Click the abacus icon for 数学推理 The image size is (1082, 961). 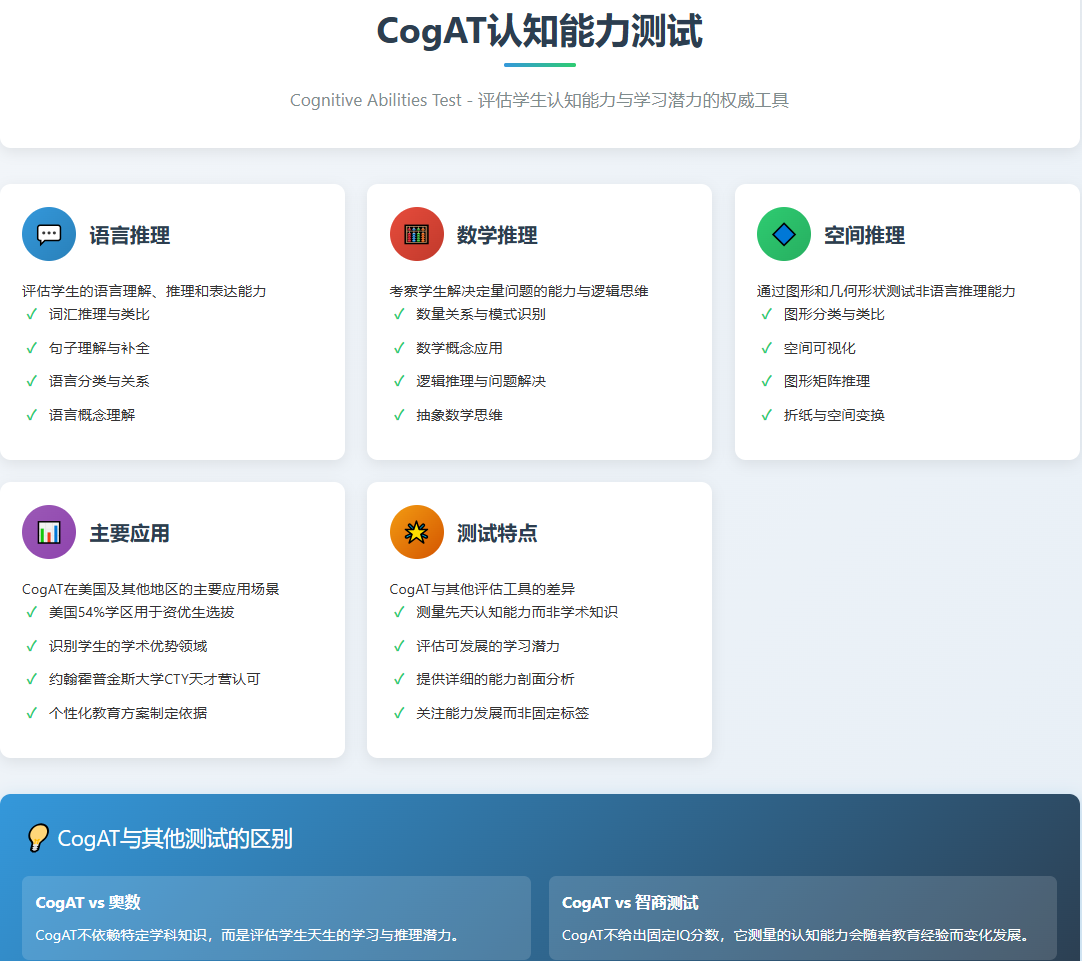(x=416, y=234)
